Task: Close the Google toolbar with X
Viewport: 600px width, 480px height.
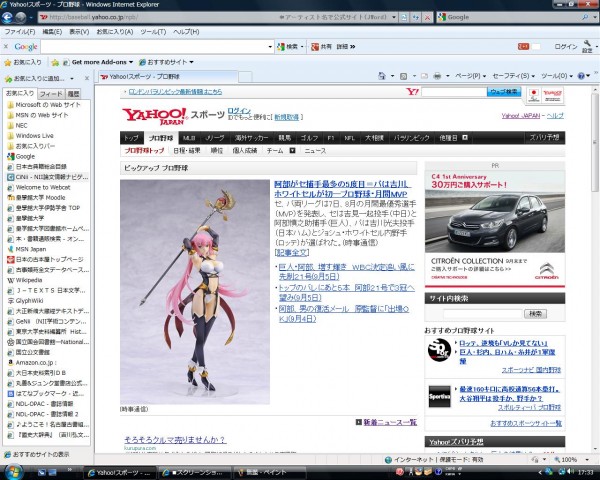Action: click(x=6, y=46)
